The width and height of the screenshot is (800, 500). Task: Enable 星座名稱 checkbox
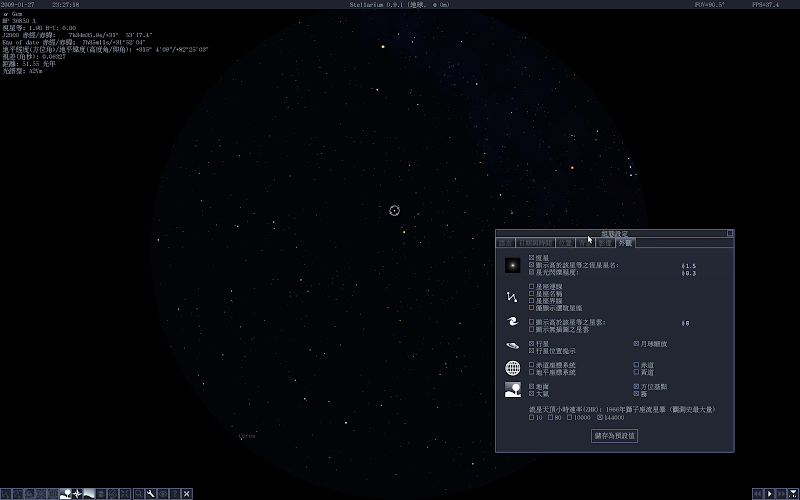(x=532, y=294)
